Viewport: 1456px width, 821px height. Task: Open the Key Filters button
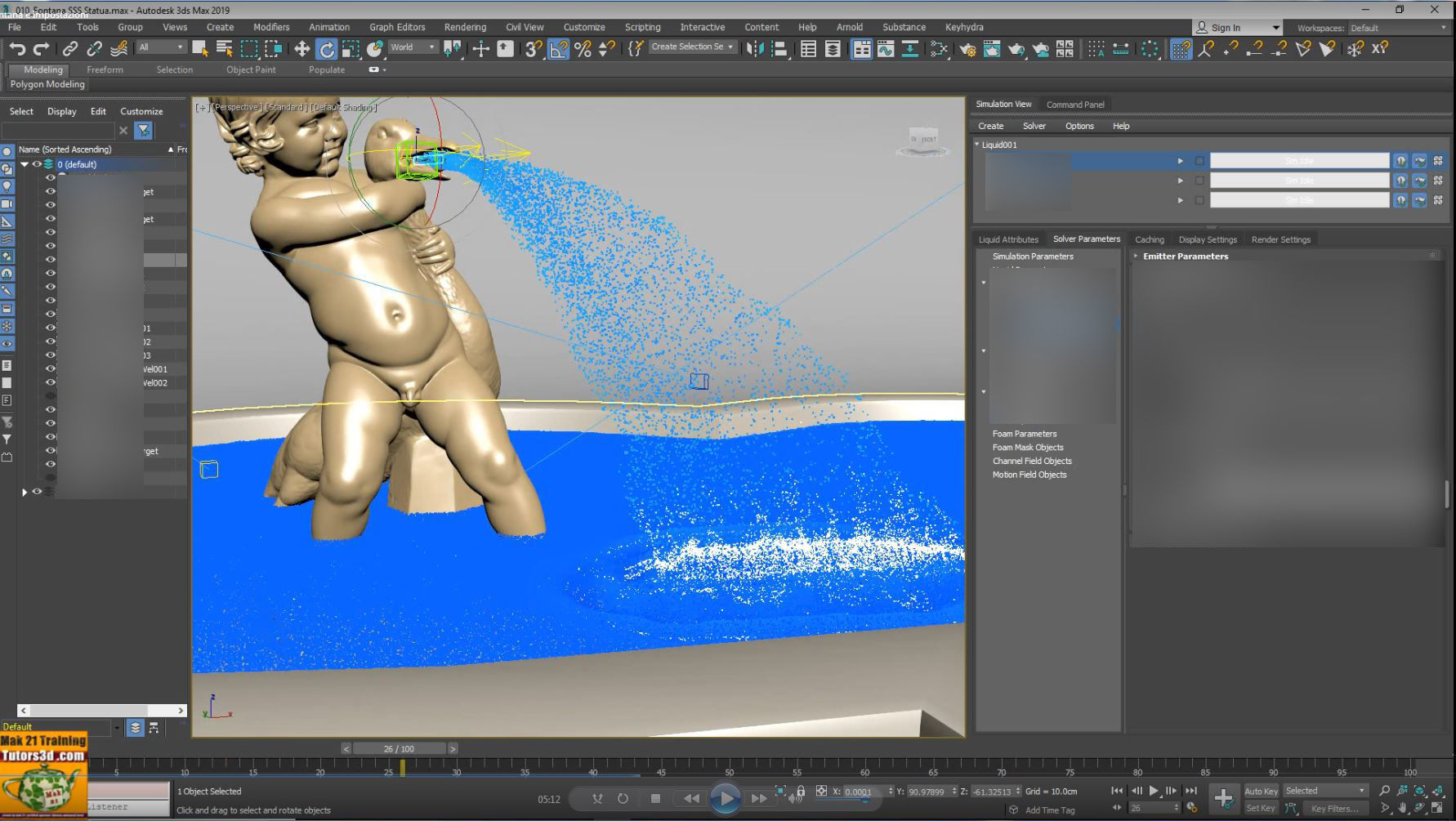coord(1336,808)
